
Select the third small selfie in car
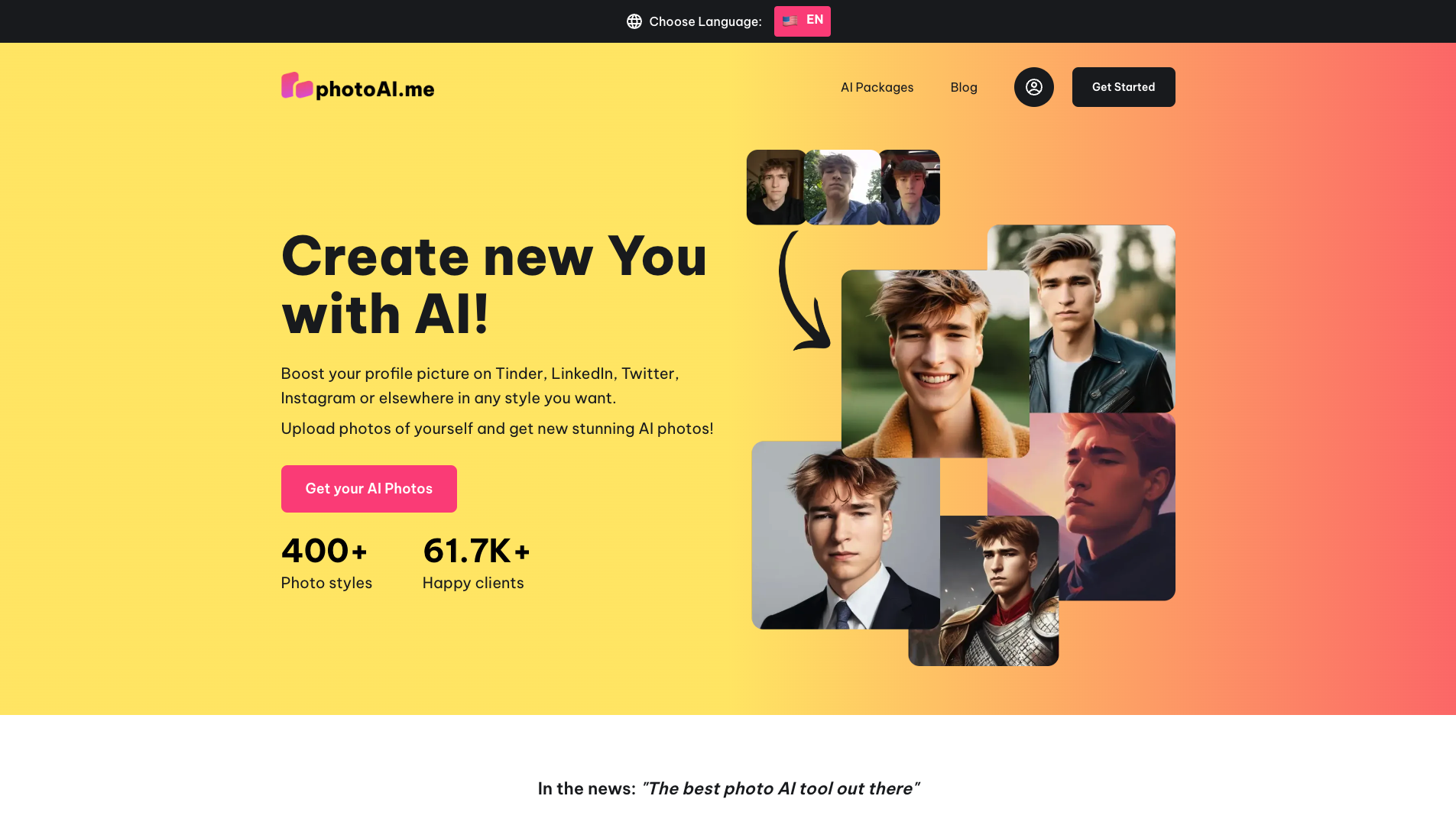(910, 187)
